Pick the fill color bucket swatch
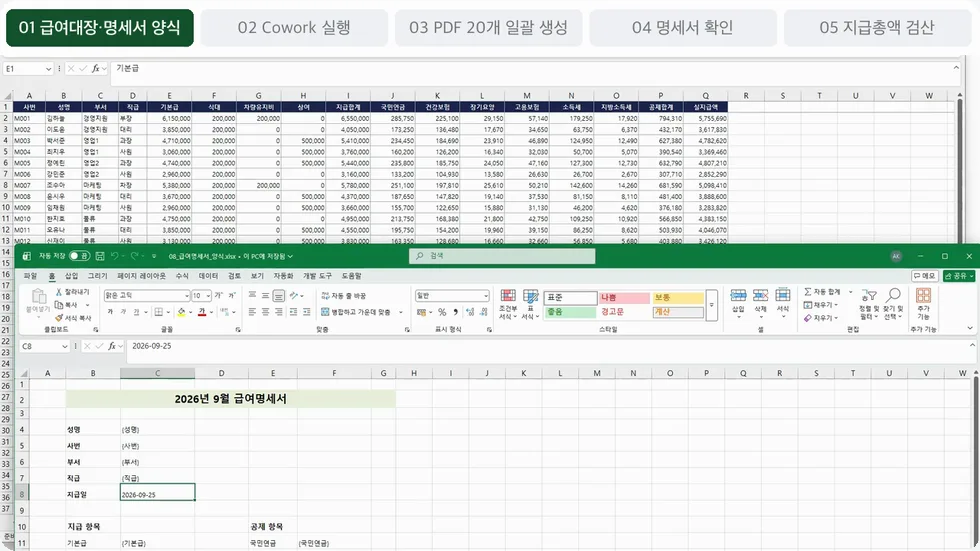Screen dimensions: 980x551 (x=181, y=312)
